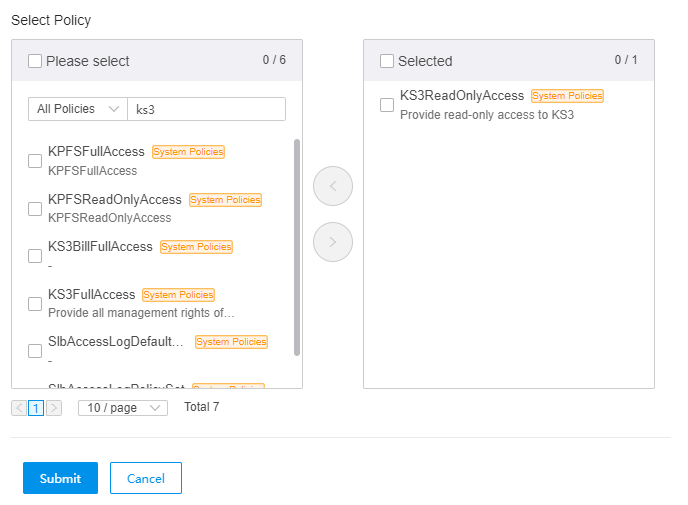Click the KPFSReadOnlyAccess policy name
This screenshot has width=688, height=505.
click(115, 200)
